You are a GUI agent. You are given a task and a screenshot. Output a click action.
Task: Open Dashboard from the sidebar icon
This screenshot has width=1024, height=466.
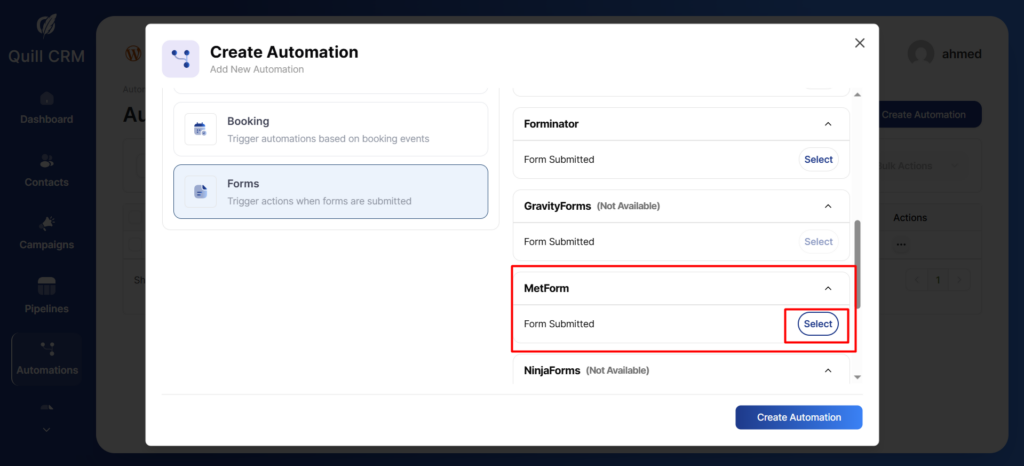click(46, 99)
